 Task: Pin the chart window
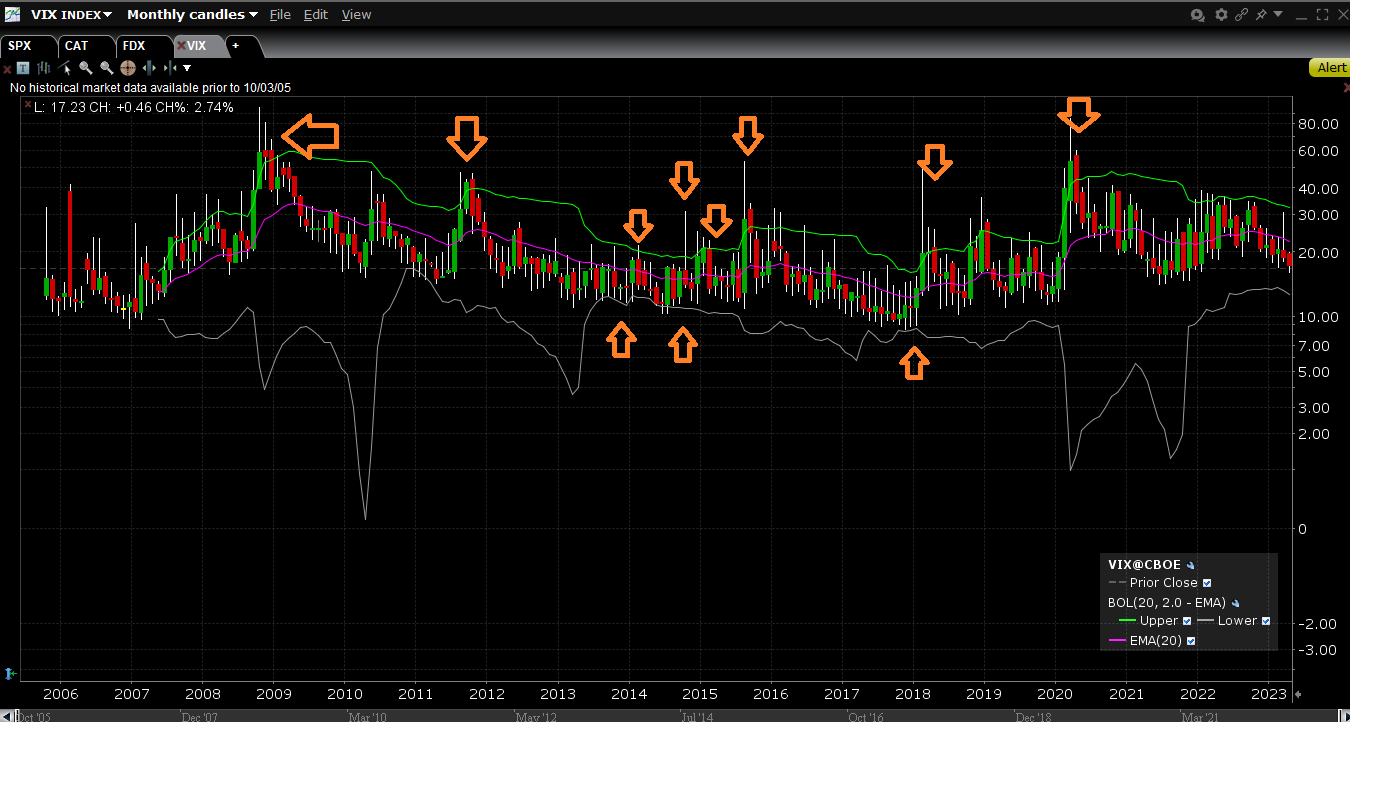pos(1262,15)
